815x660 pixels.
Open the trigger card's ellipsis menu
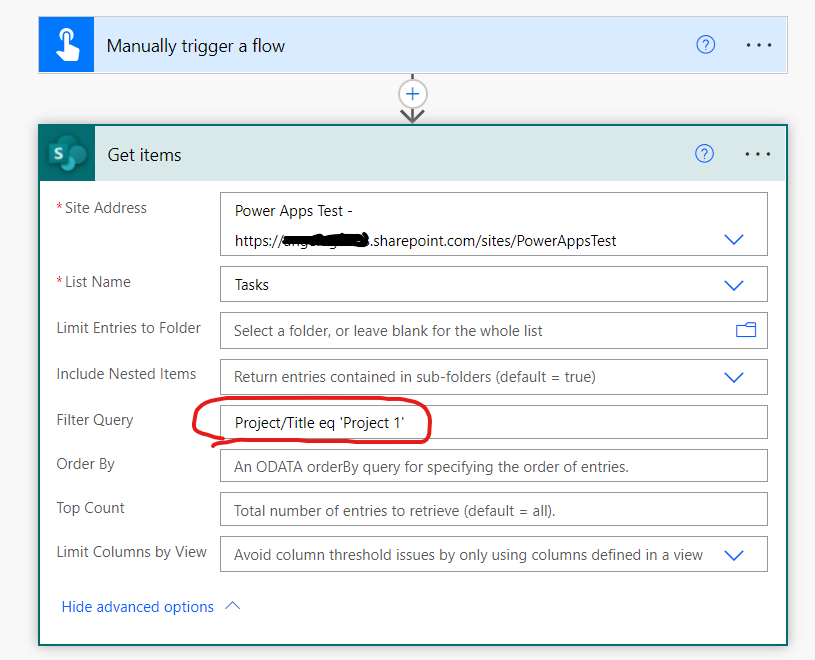[x=759, y=45]
